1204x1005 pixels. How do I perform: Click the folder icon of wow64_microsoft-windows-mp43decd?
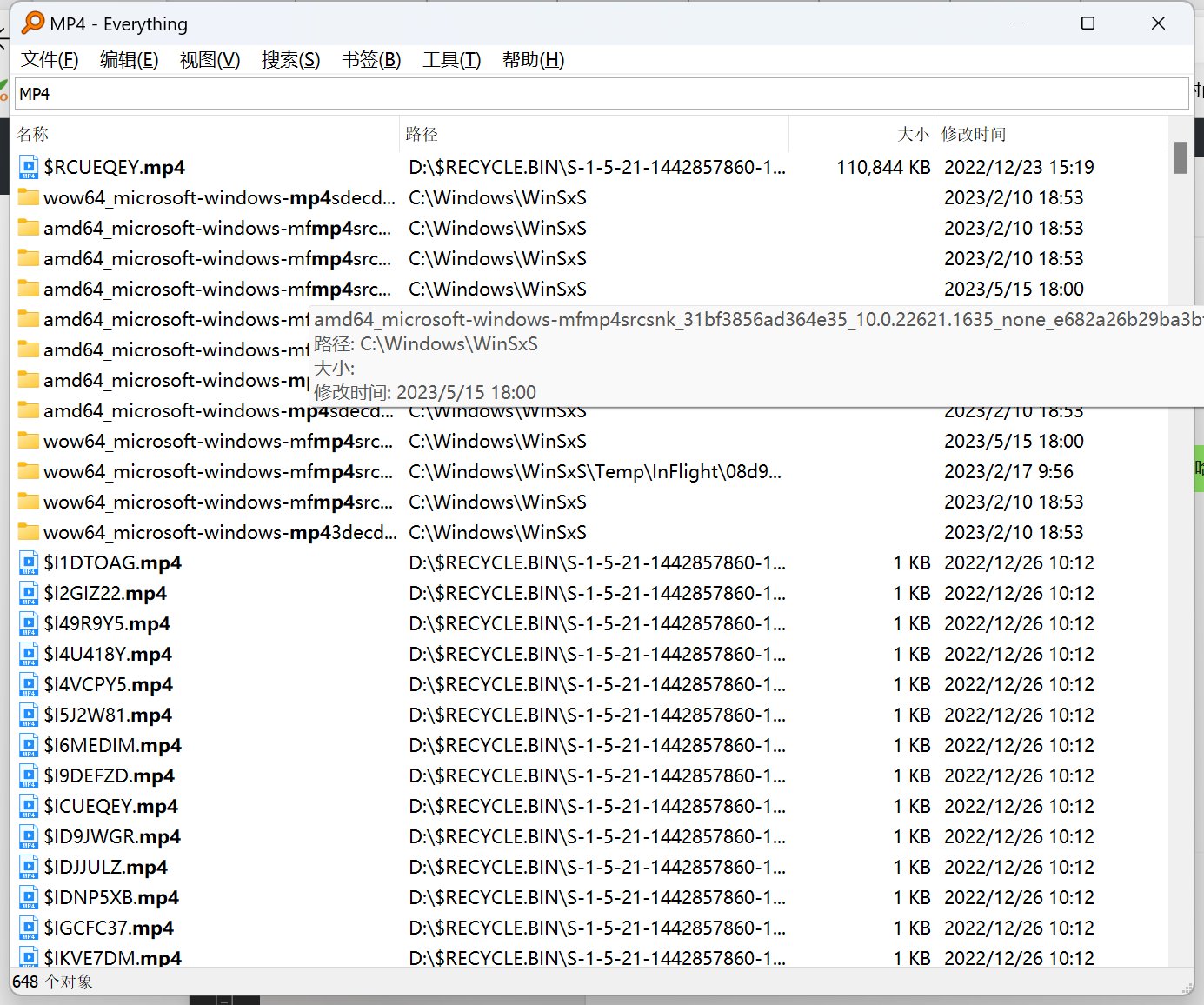[29, 532]
